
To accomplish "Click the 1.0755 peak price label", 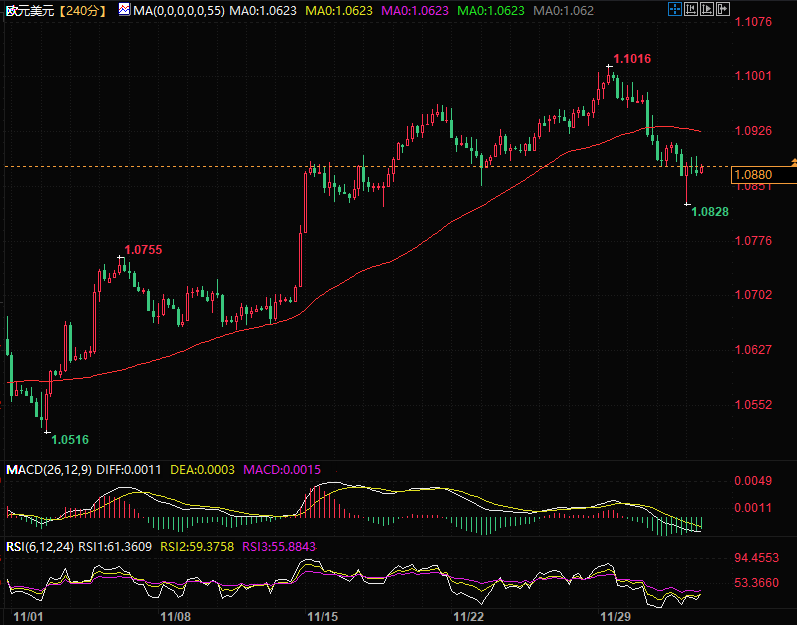I will pos(143,249).
